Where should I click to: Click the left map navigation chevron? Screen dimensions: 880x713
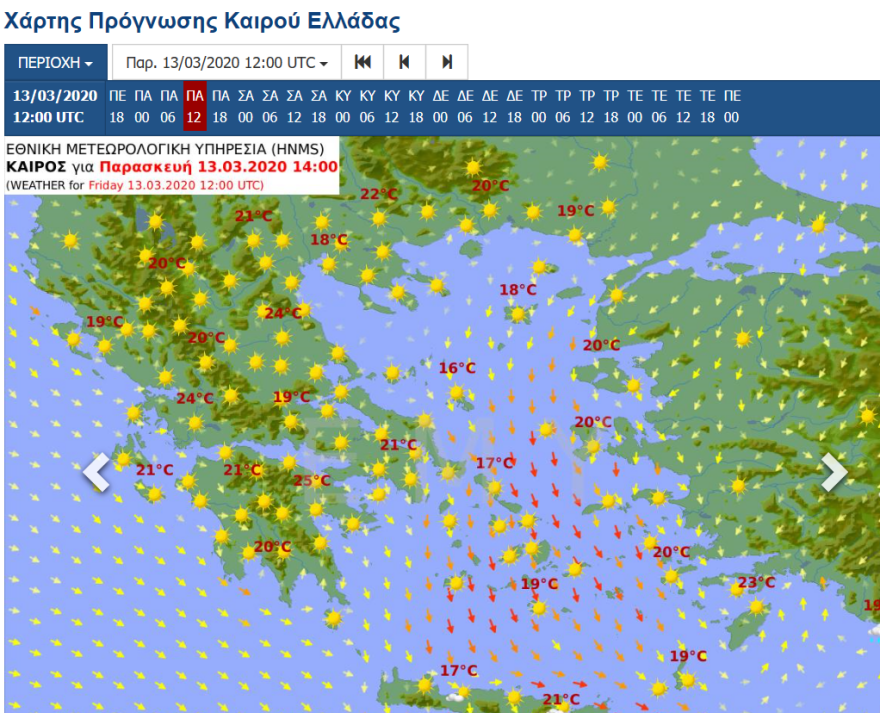click(x=96, y=472)
